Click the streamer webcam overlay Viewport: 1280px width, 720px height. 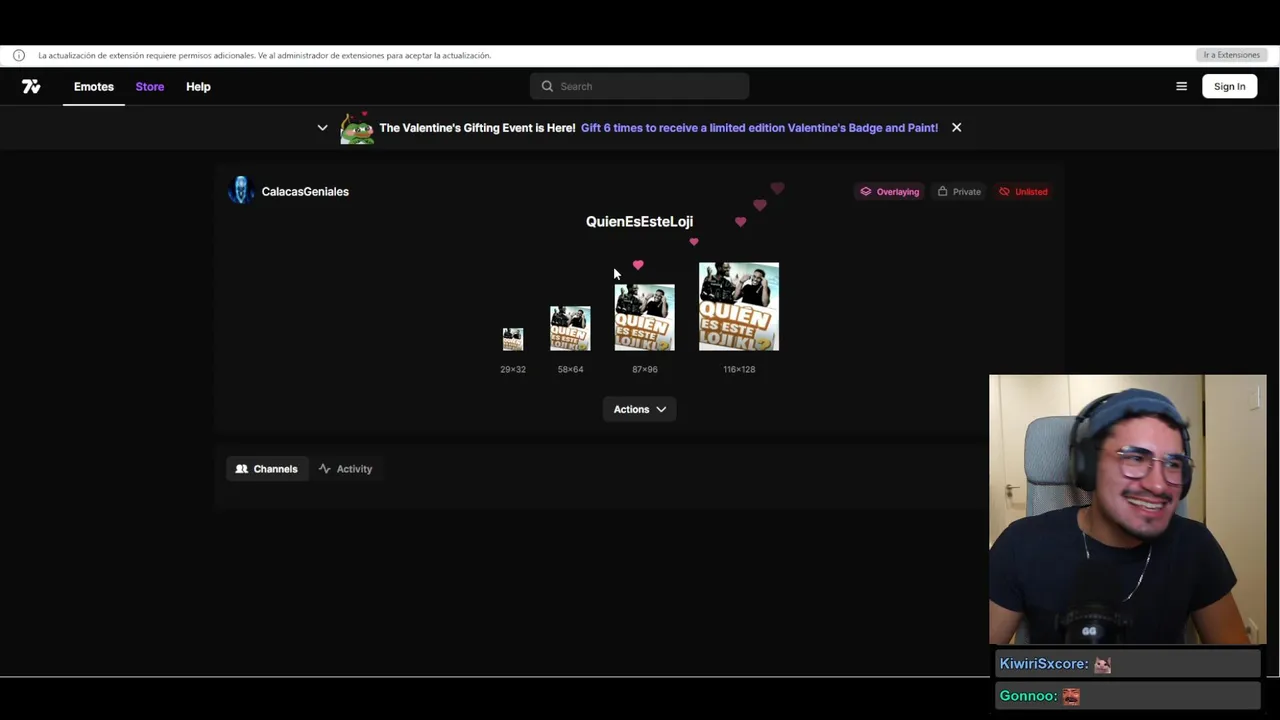point(1128,510)
